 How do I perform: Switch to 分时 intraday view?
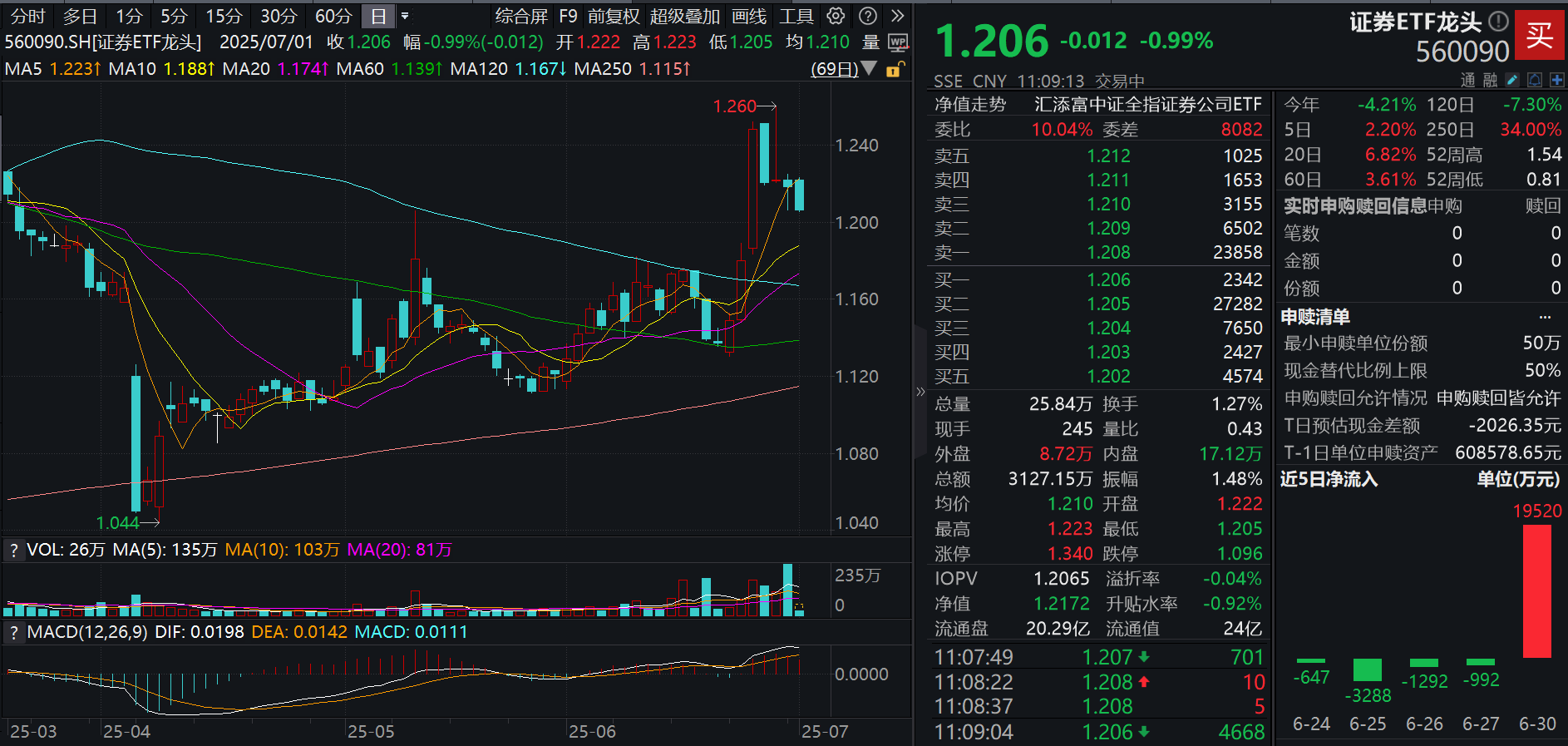coord(28,16)
